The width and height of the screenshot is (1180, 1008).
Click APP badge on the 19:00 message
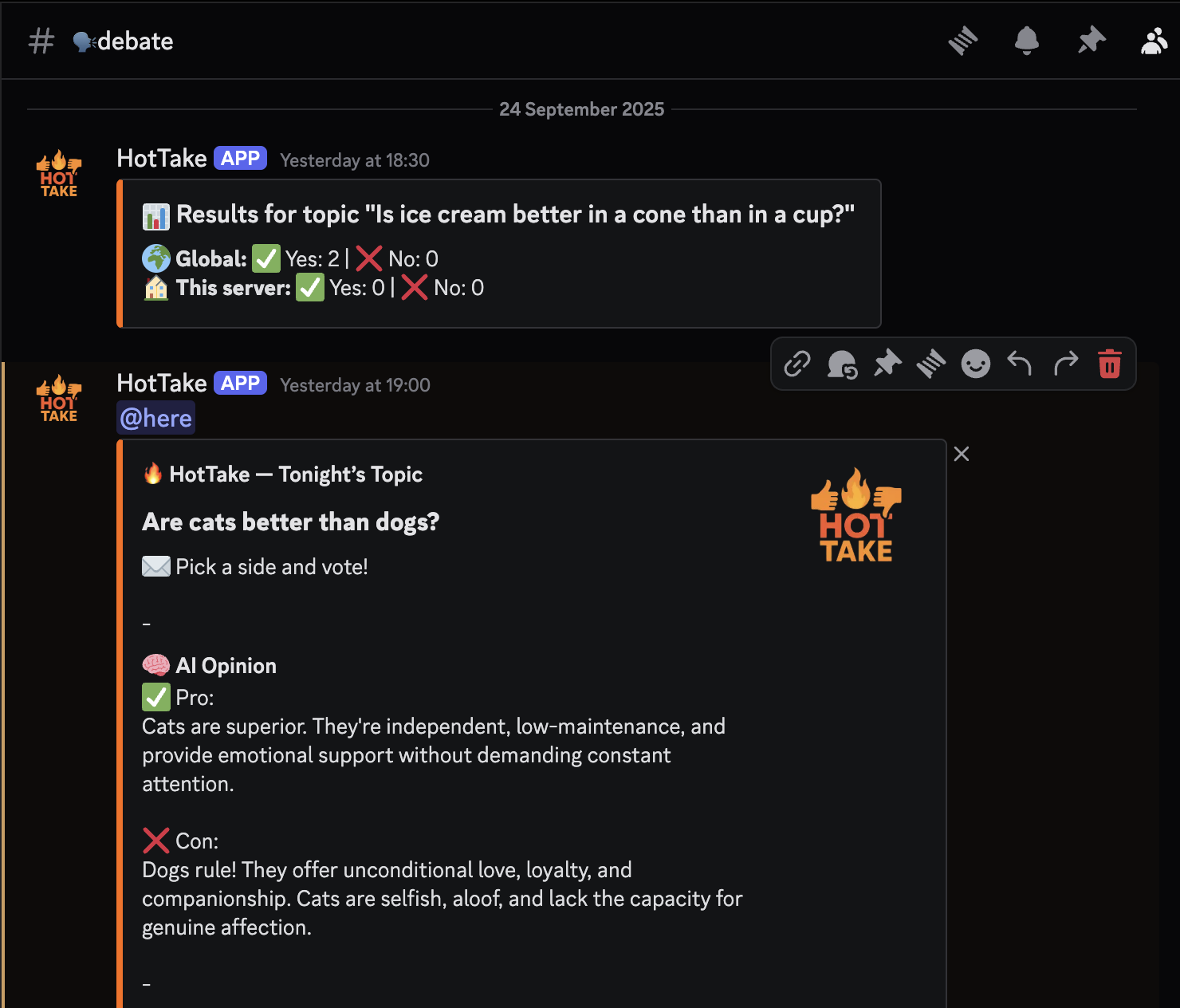(x=240, y=384)
